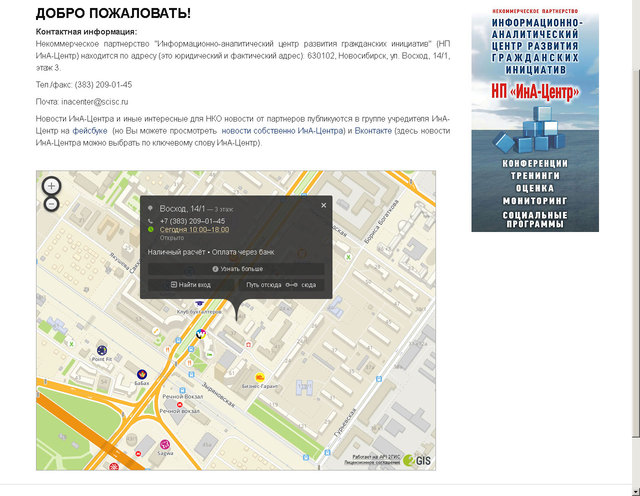The height and width of the screenshot is (496, 640).
Task: Open the фейсбуке link
Action: 90,131
